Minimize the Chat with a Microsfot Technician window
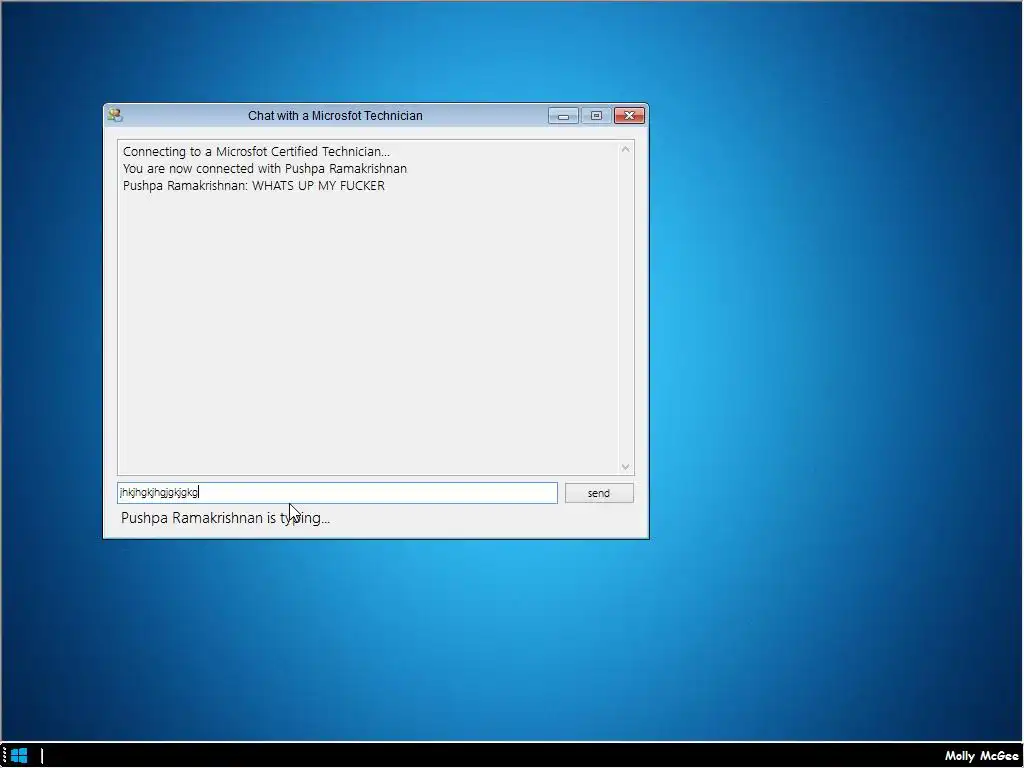Image resolution: width=1024 pixels, height=768 pixels. coord(563,116)
